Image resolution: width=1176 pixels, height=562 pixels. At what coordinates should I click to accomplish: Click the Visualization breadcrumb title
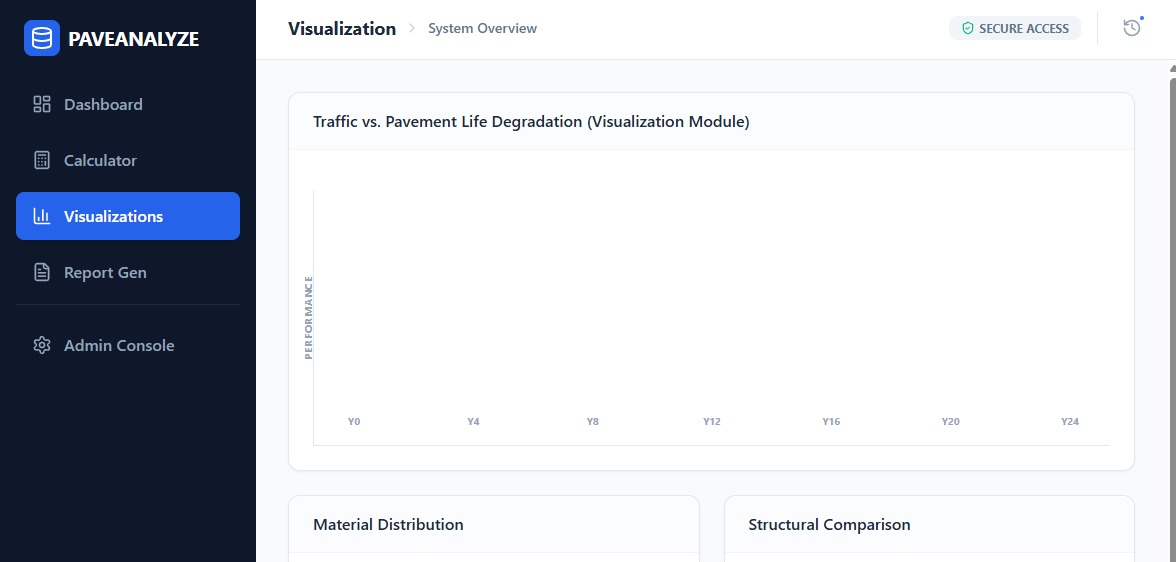tap(342, 29)
